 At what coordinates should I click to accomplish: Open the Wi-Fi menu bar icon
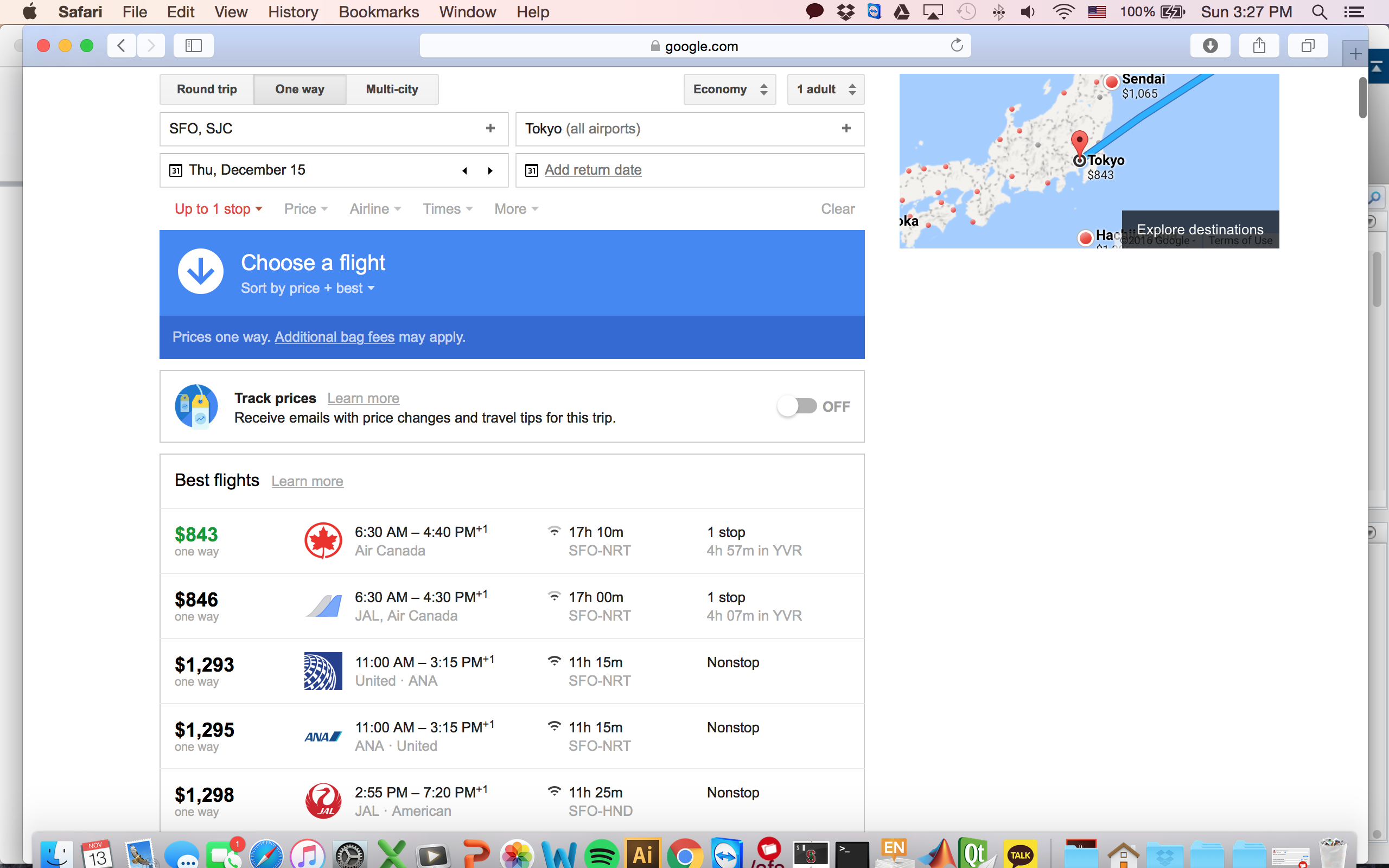[x=1063, y=12]
